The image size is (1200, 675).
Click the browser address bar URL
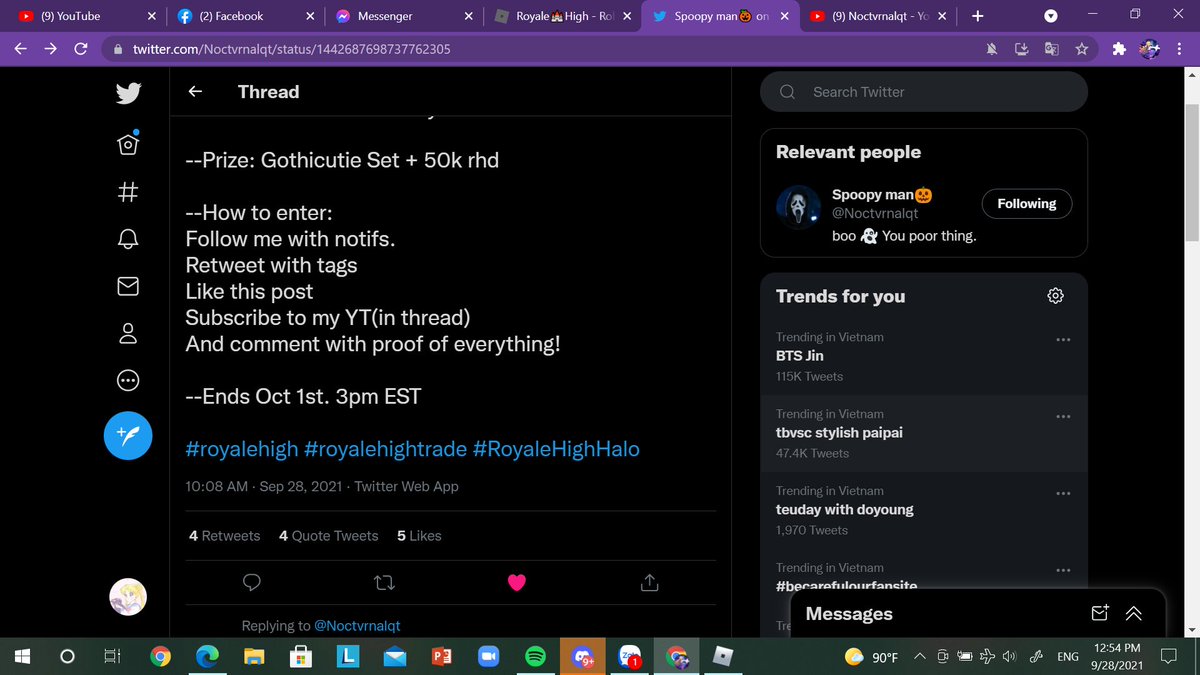291,49
